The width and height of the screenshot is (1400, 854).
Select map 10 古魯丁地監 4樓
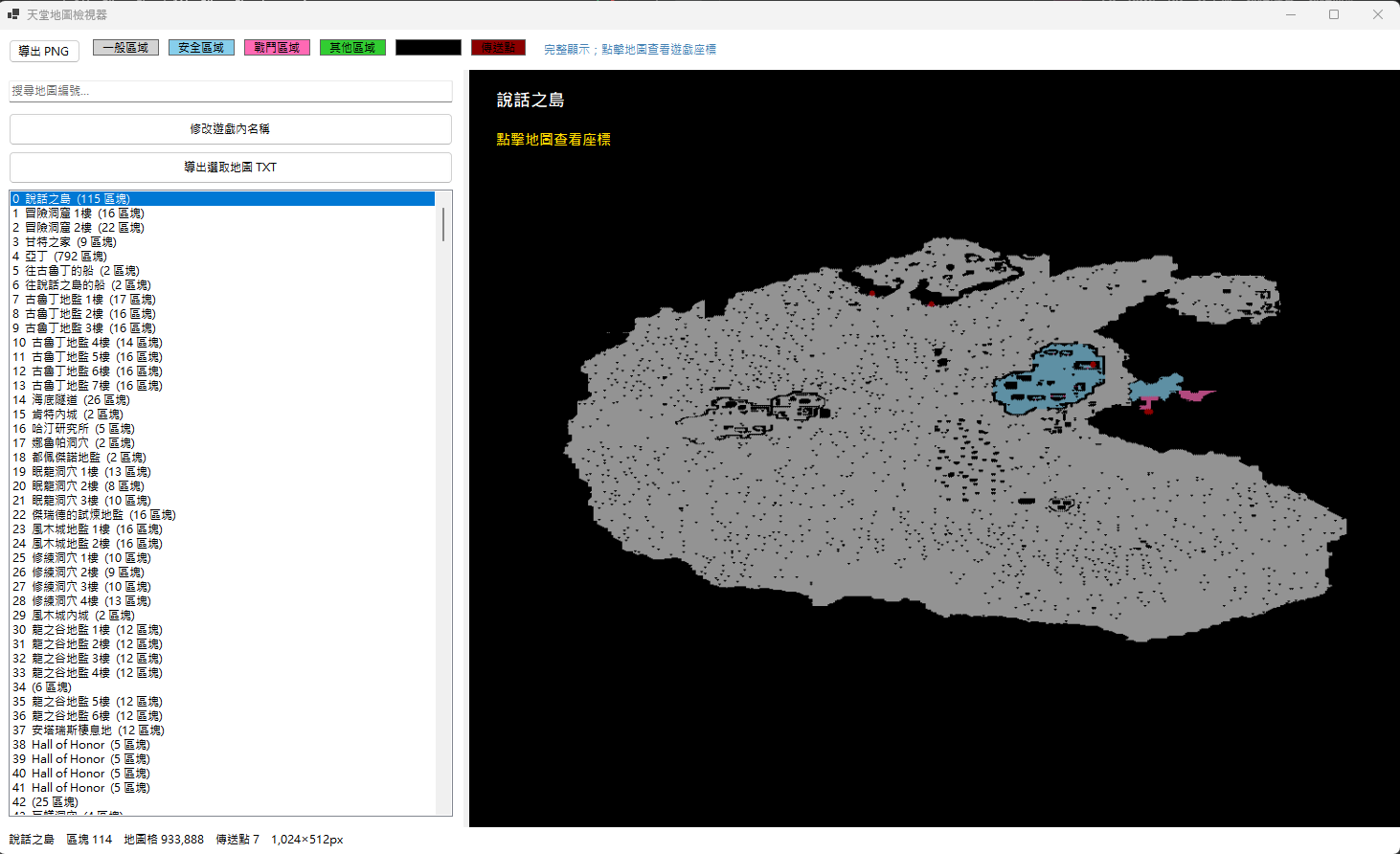pos(222,342)
